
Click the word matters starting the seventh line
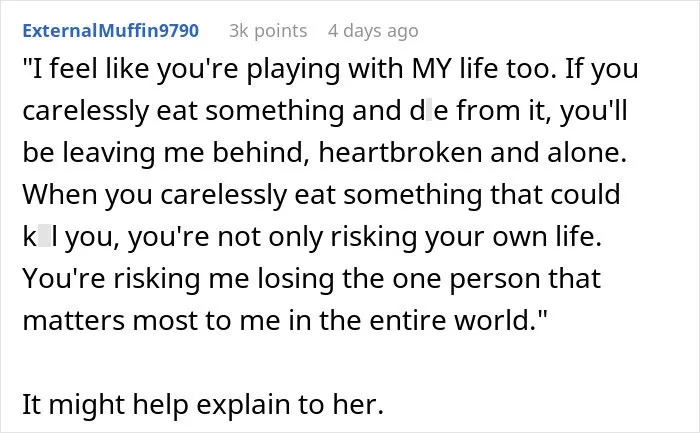(x=74, y=321)
